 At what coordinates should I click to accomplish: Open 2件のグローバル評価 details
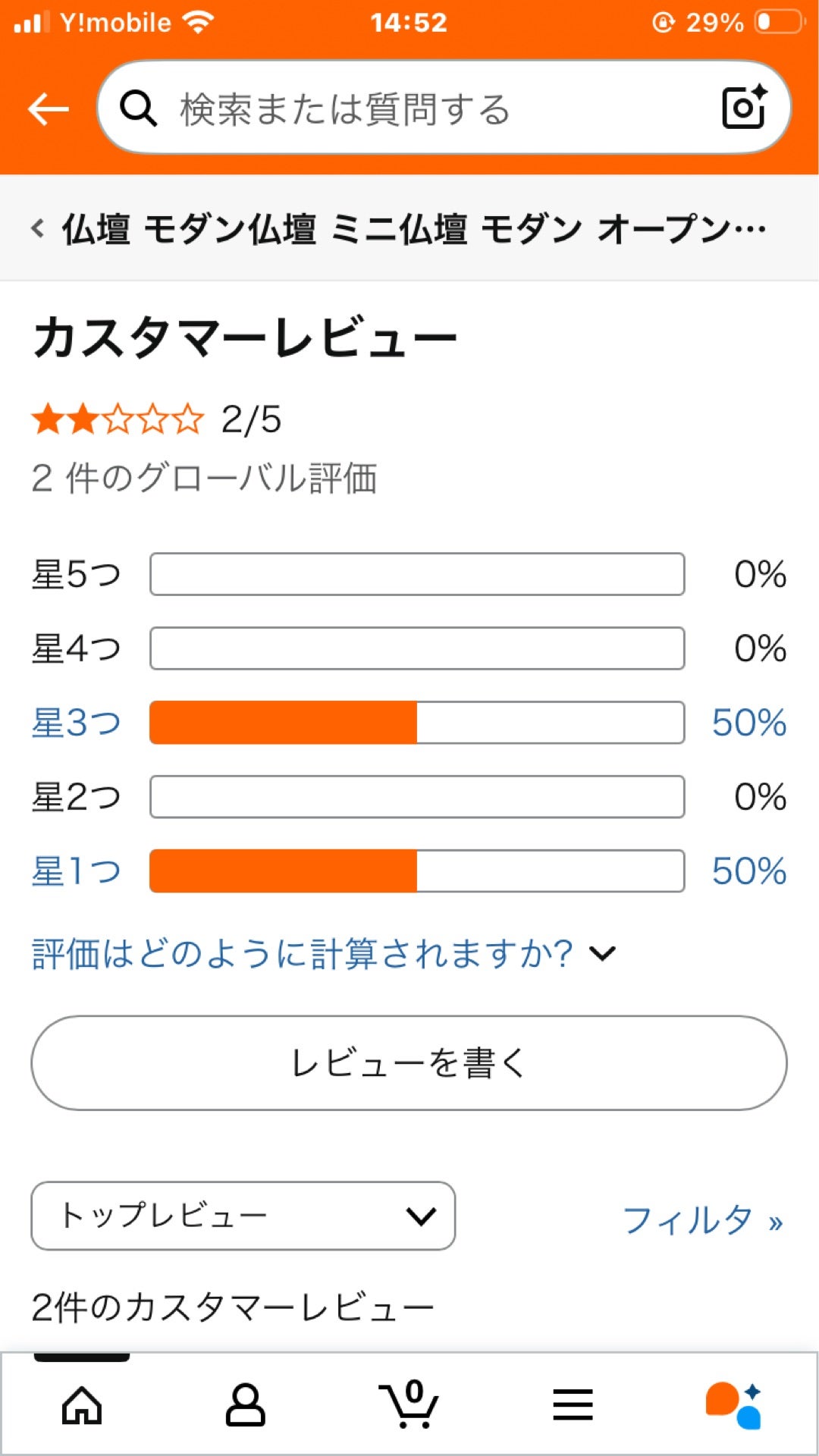[206, 478]
